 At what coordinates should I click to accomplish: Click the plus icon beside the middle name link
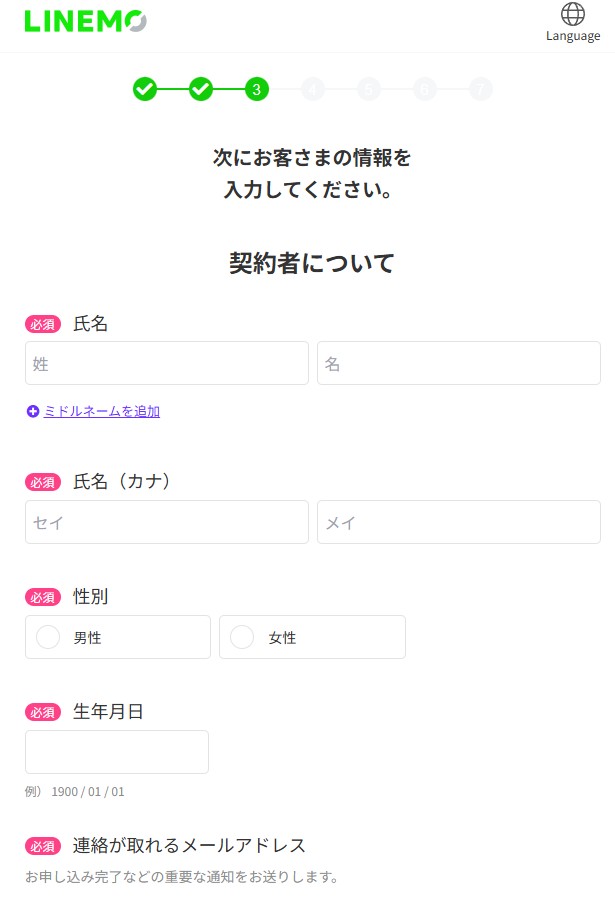coord(31,411)
